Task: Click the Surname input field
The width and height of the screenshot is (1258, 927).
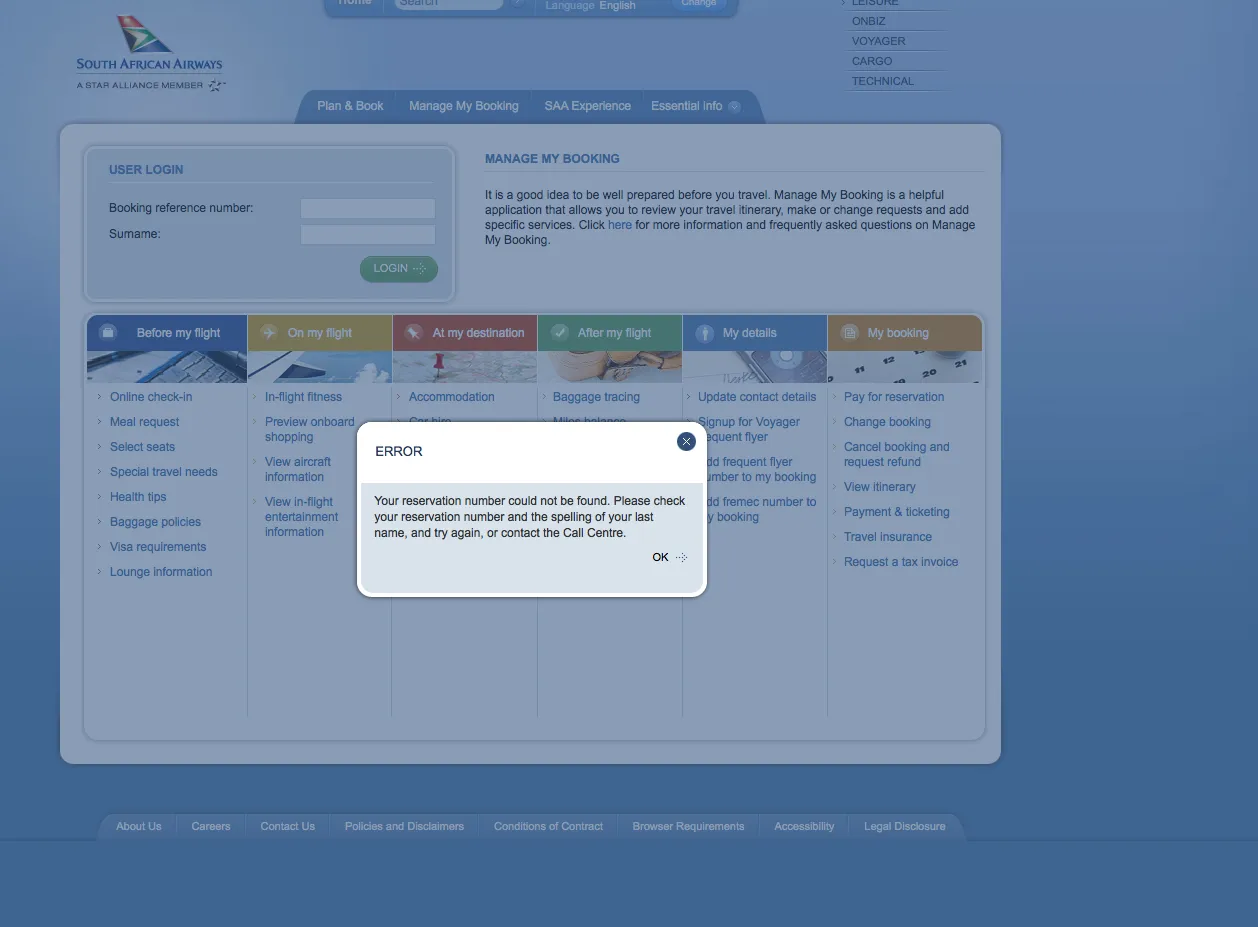Action: tap(368, 234)
